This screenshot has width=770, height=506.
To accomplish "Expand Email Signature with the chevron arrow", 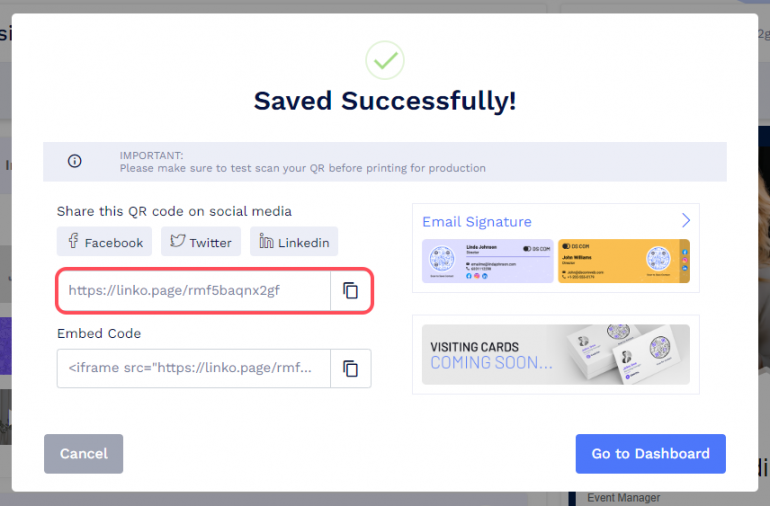I will click(686, 220).
